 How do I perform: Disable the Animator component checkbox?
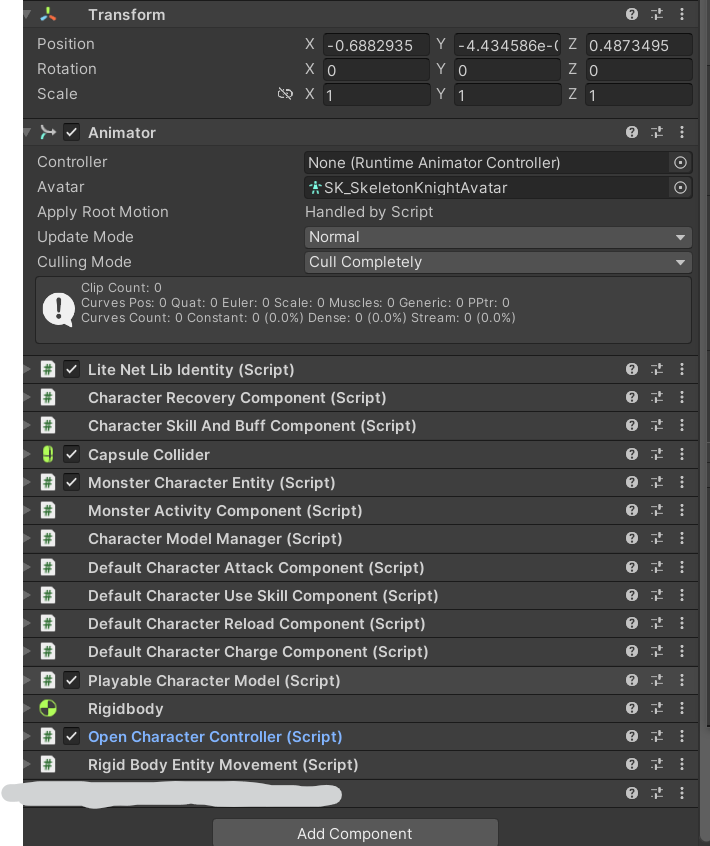click(70, 132)
